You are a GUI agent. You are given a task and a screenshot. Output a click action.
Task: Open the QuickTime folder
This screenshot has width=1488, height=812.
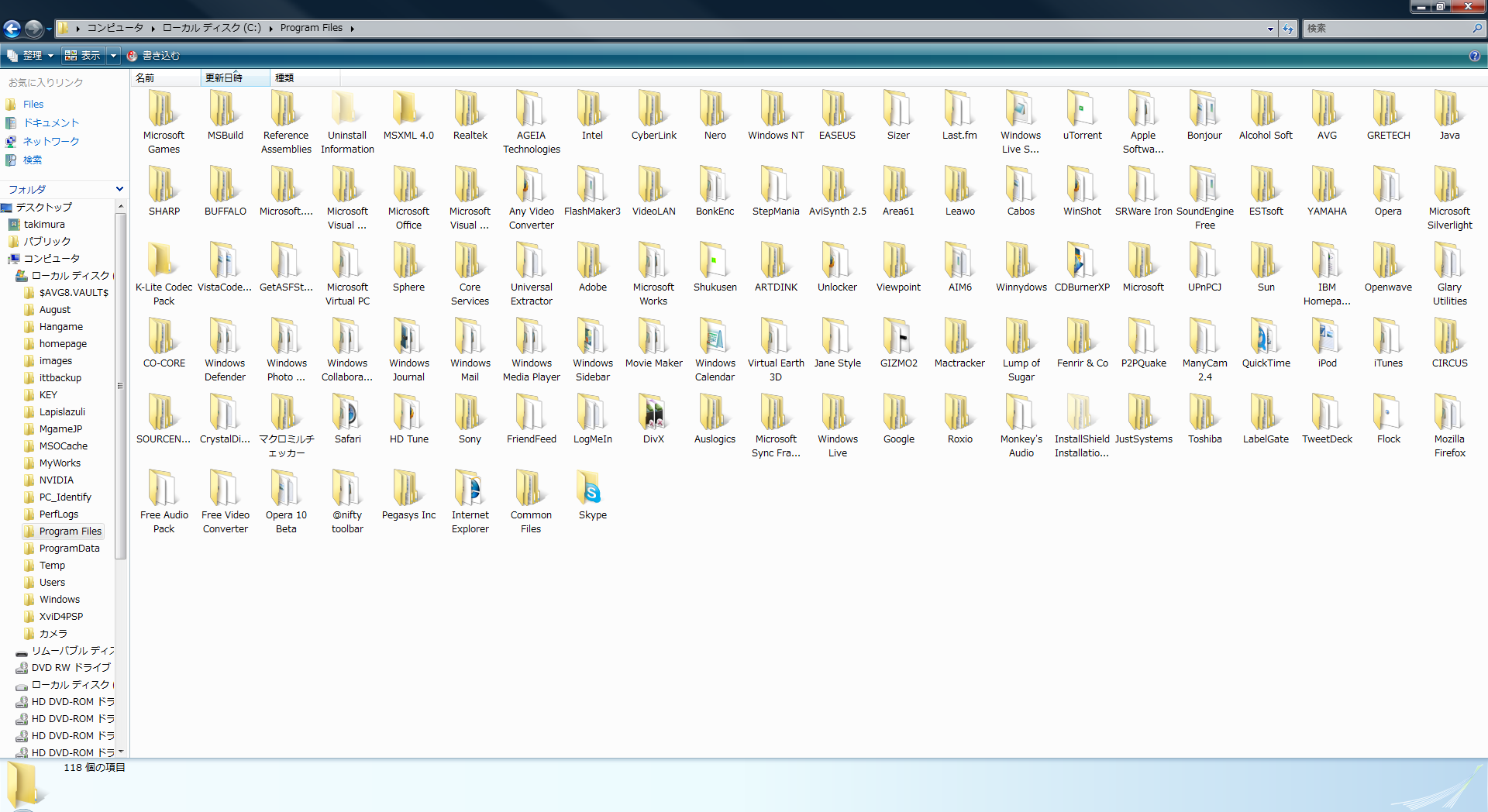[1266, 343]
